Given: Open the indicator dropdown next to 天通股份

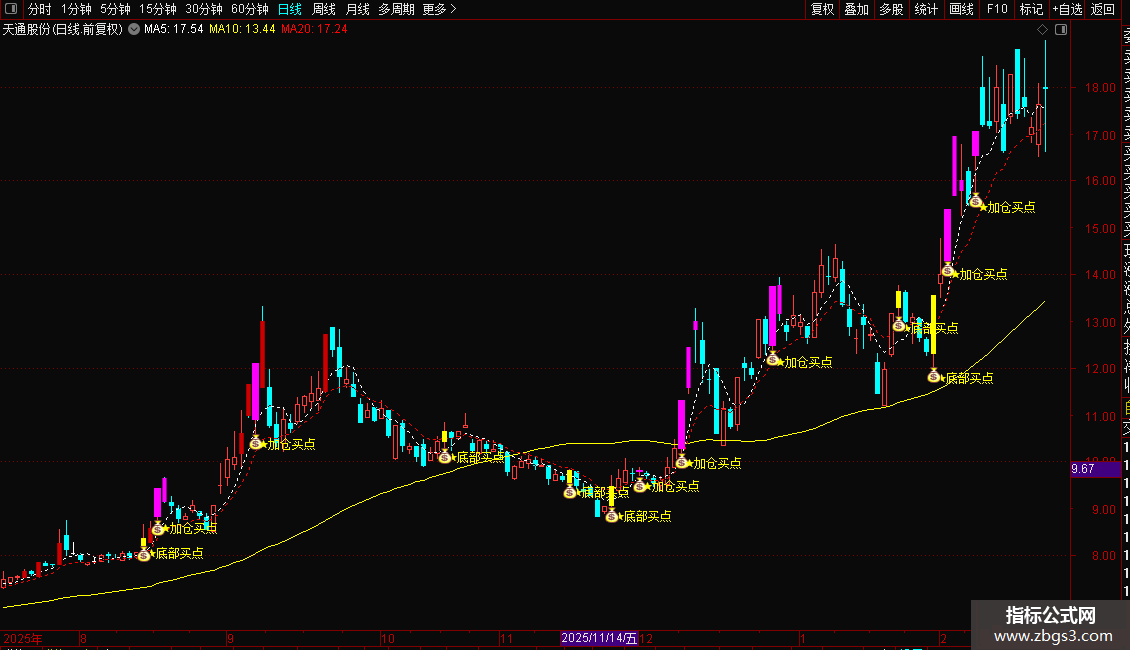Looking at the screenshot, I should tap(134, 30).
